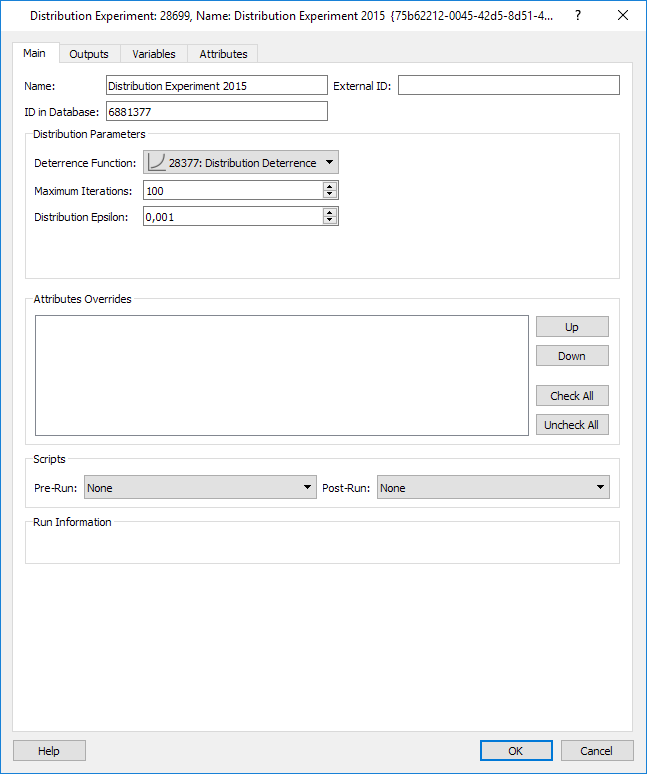Click the External ID input field

509,85
